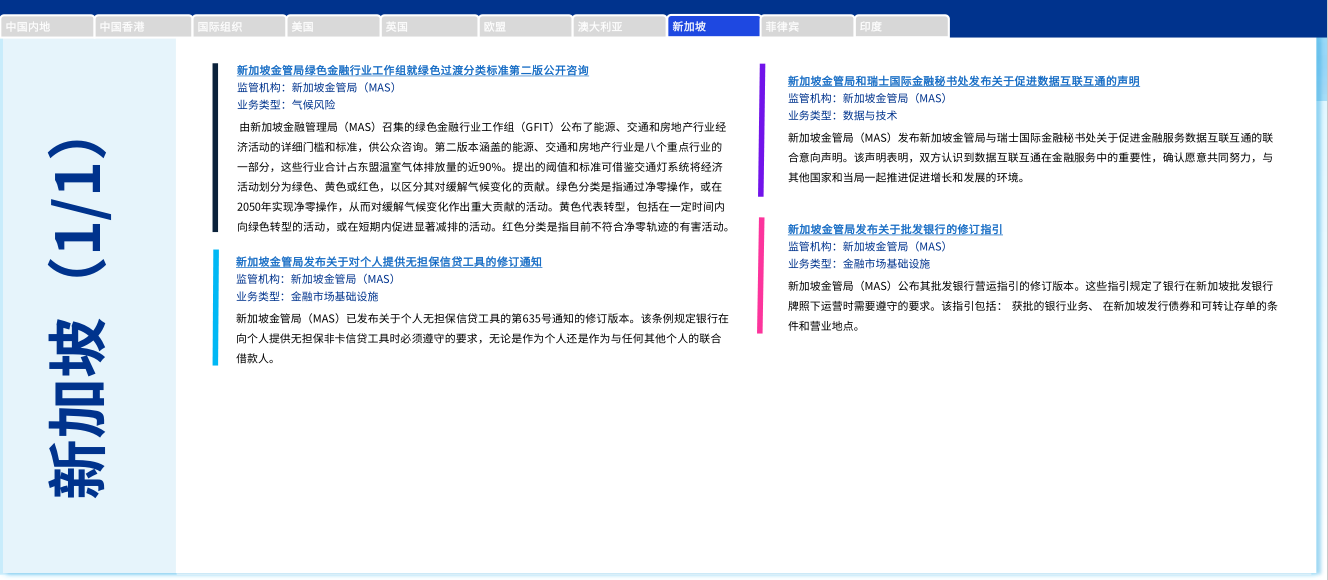Viewport: 1328px width, 580px height.
Task: Open the 中国香港 tab
Action: click(141, 27)
